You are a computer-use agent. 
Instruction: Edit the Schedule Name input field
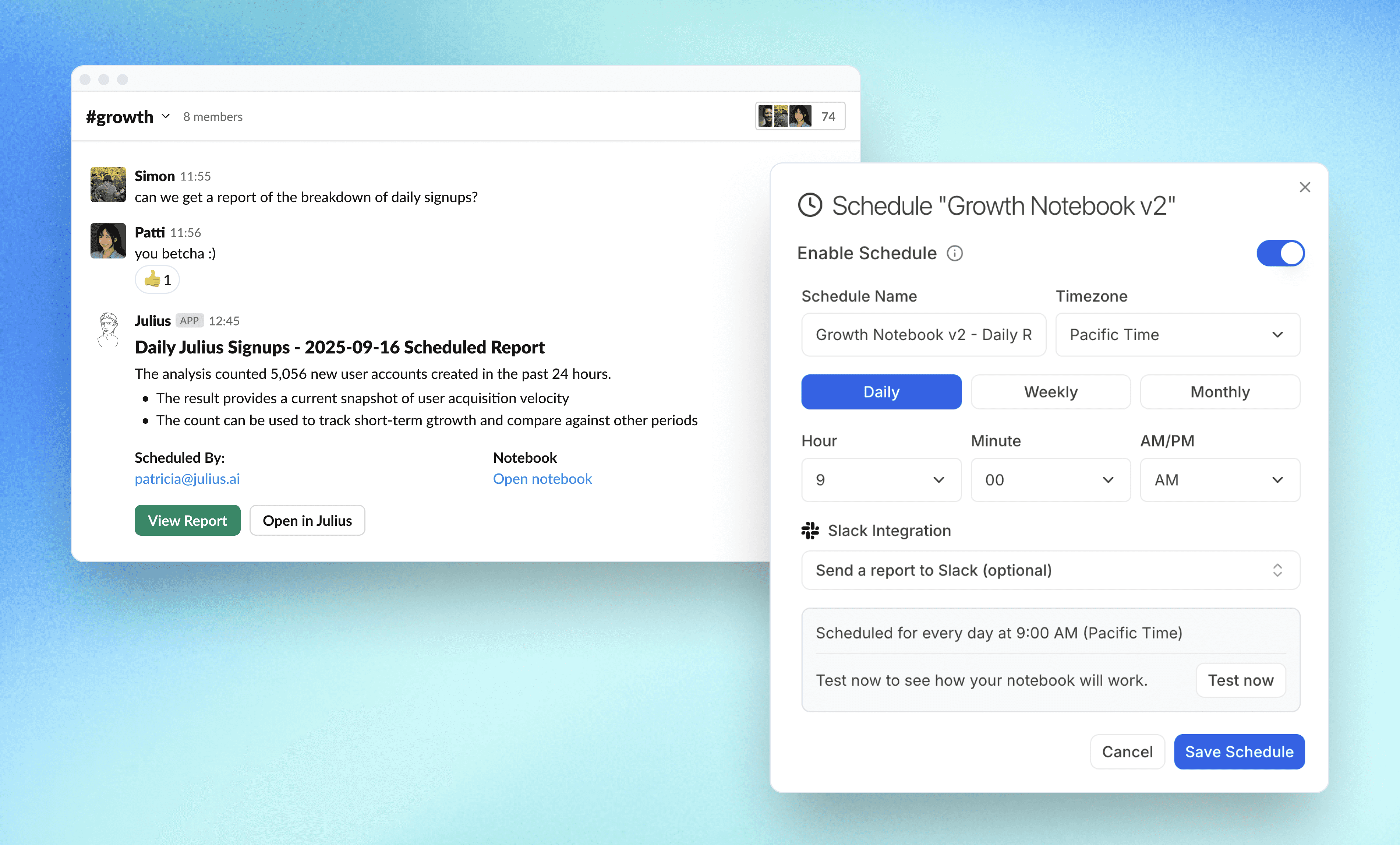click(x=923, y=335)
